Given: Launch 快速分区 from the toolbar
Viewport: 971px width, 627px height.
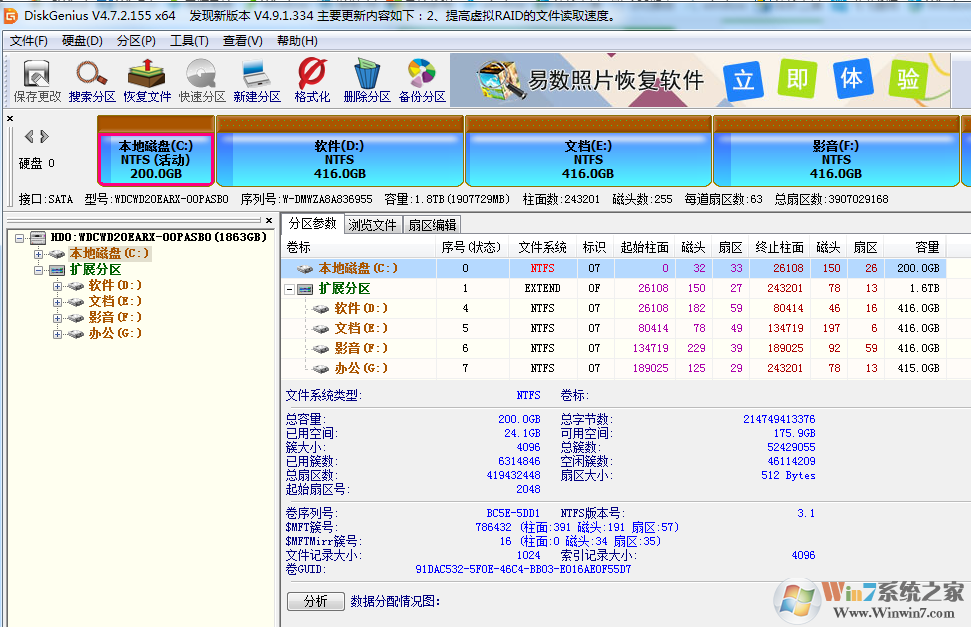Looking at the screenshot, I should pyautogui.click(x=200, y=79).
